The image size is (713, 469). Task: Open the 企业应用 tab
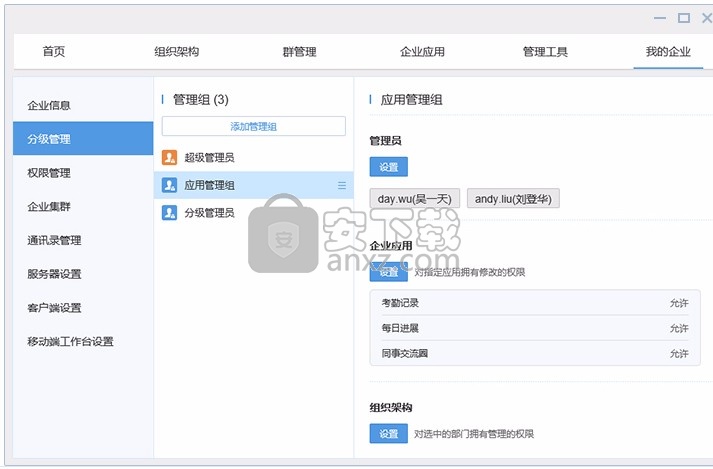click(422, 51)
